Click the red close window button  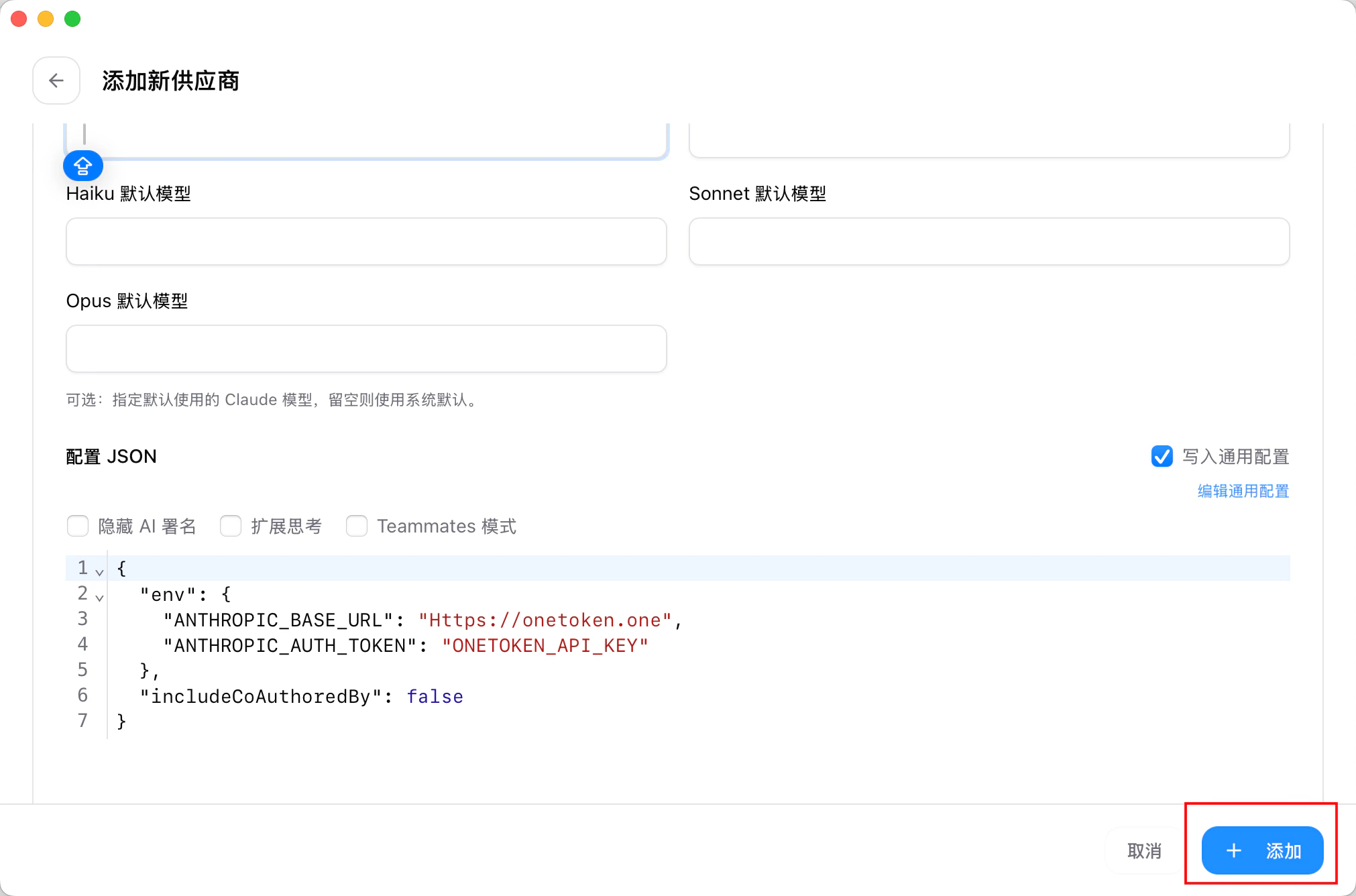coord(19,19)
